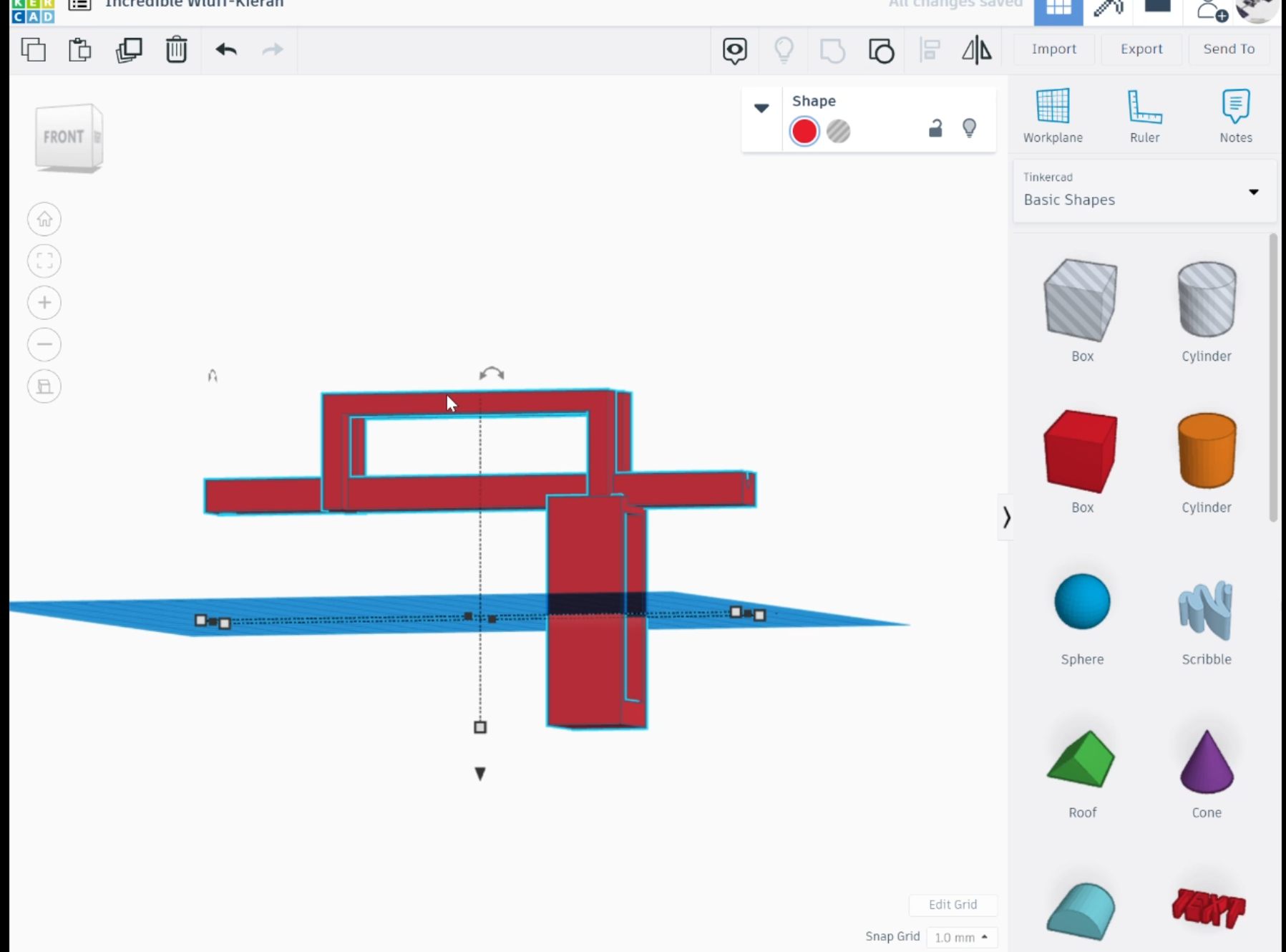The width and height of the screenshot is (1286, 952).
Task: Collapse the Shape inspector panel
Action: pyautogui.click(x=761, y=108)
